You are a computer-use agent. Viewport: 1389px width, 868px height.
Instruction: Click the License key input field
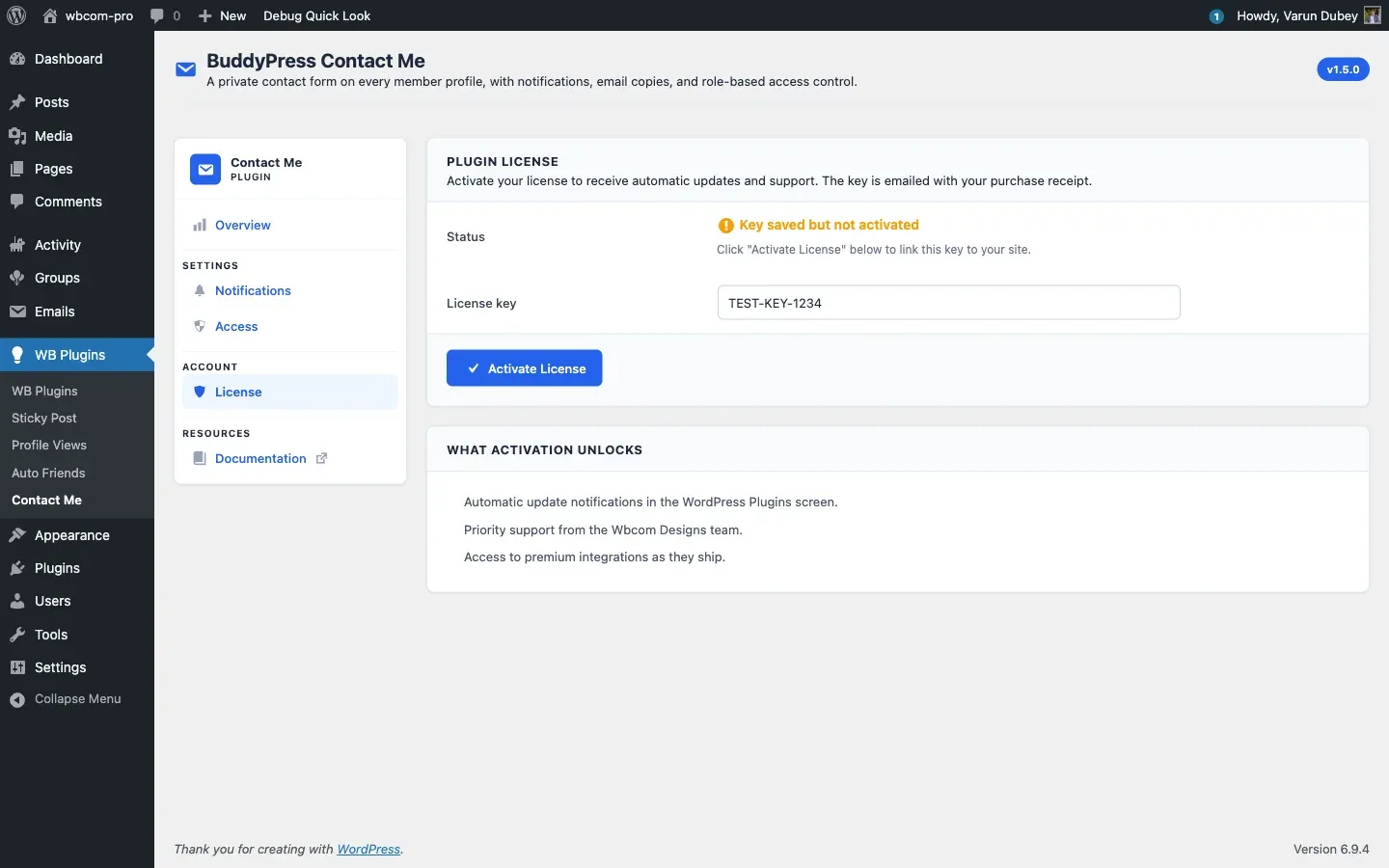[948, 303]
